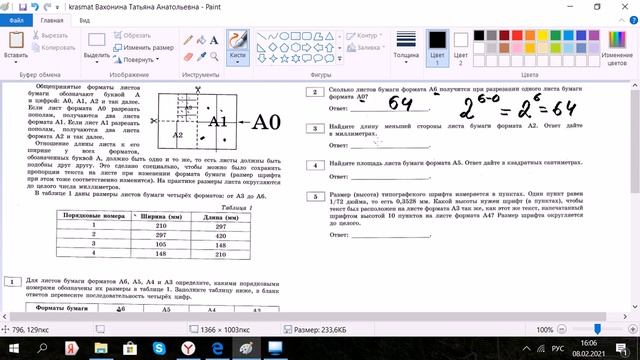
Task: Choose the Right arrow shape
Action: [x=307, y=47]
